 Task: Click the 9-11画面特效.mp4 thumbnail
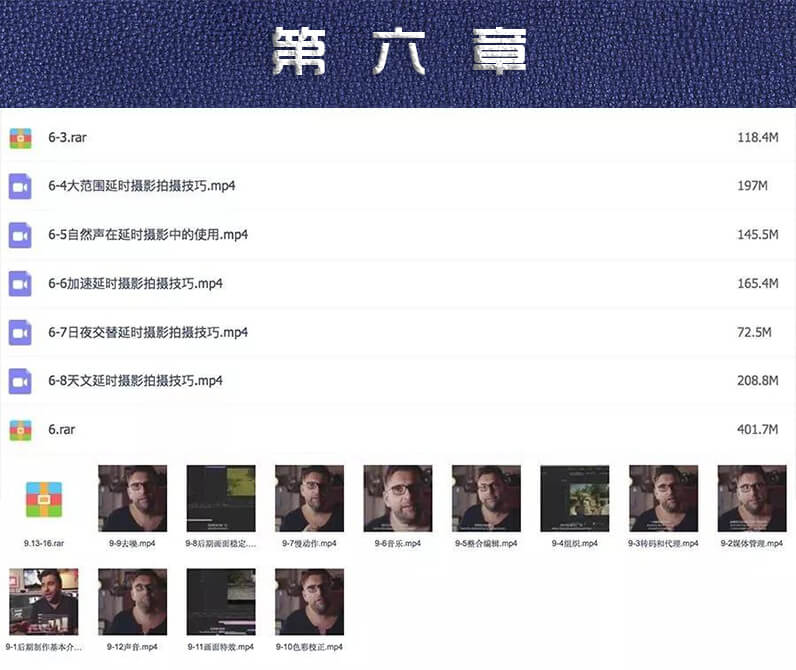point(221,602)
